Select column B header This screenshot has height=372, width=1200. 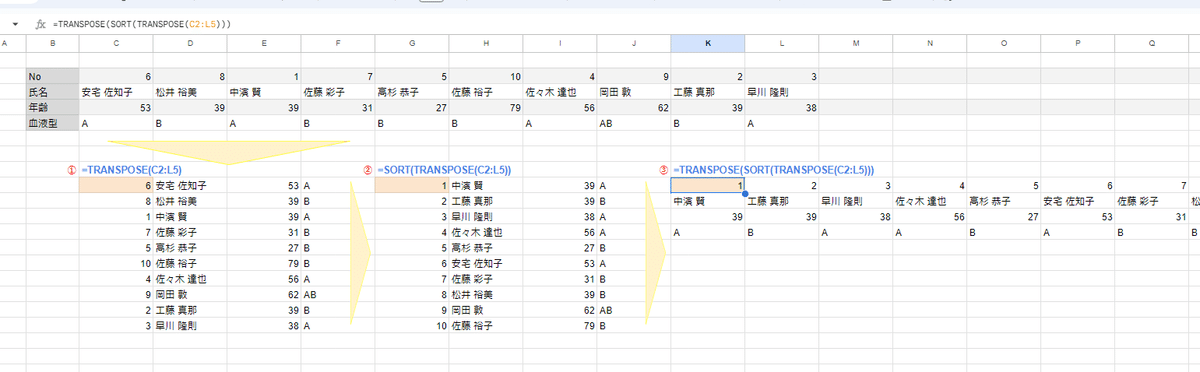pyautogui.click(x=52, y=42)
